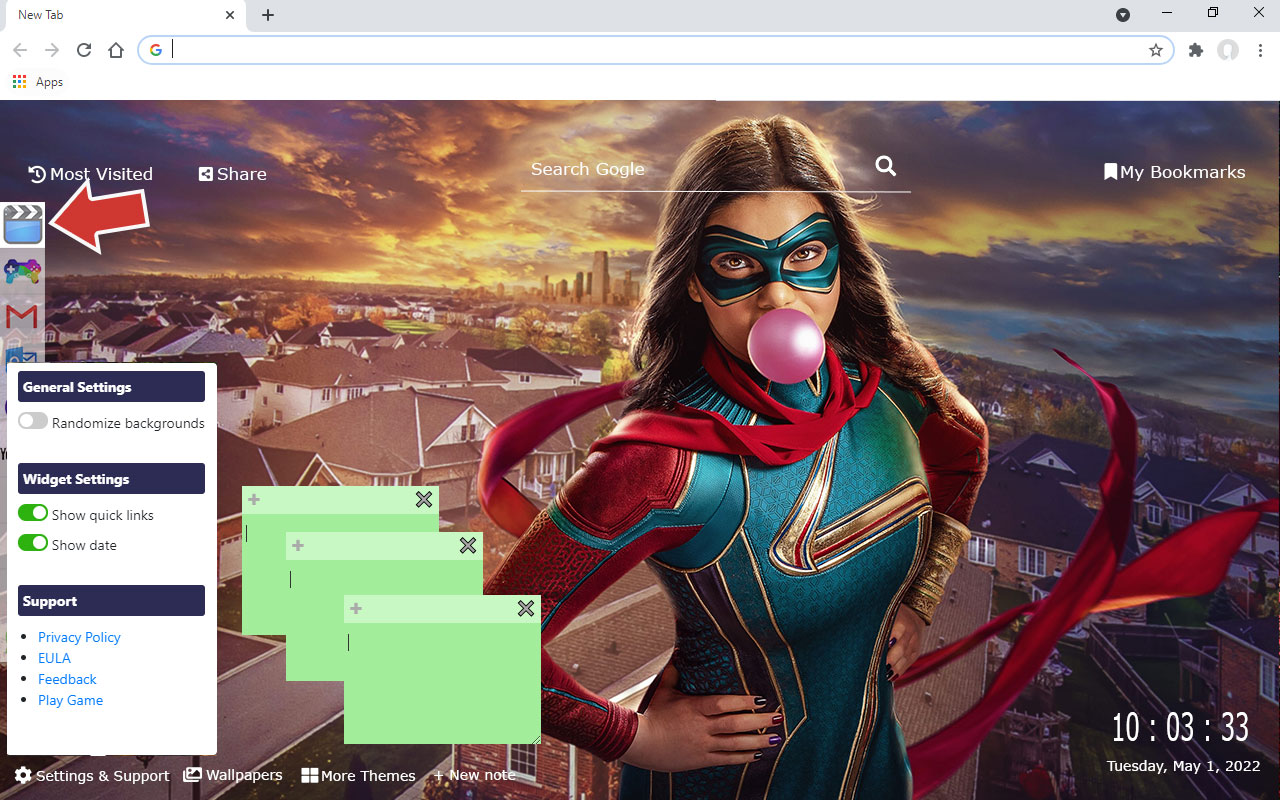Click in the Chrome address bar
1280x800 pixels.
point(655,50)
